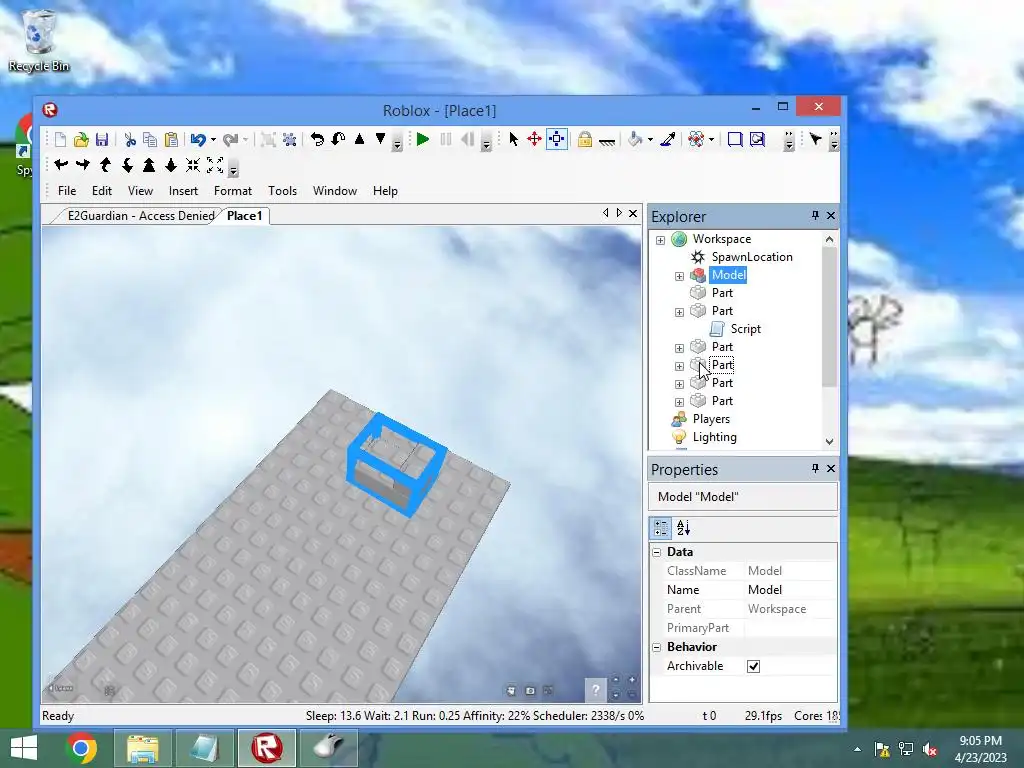Tilt camera up with the curved up arrow

[105, 165]
